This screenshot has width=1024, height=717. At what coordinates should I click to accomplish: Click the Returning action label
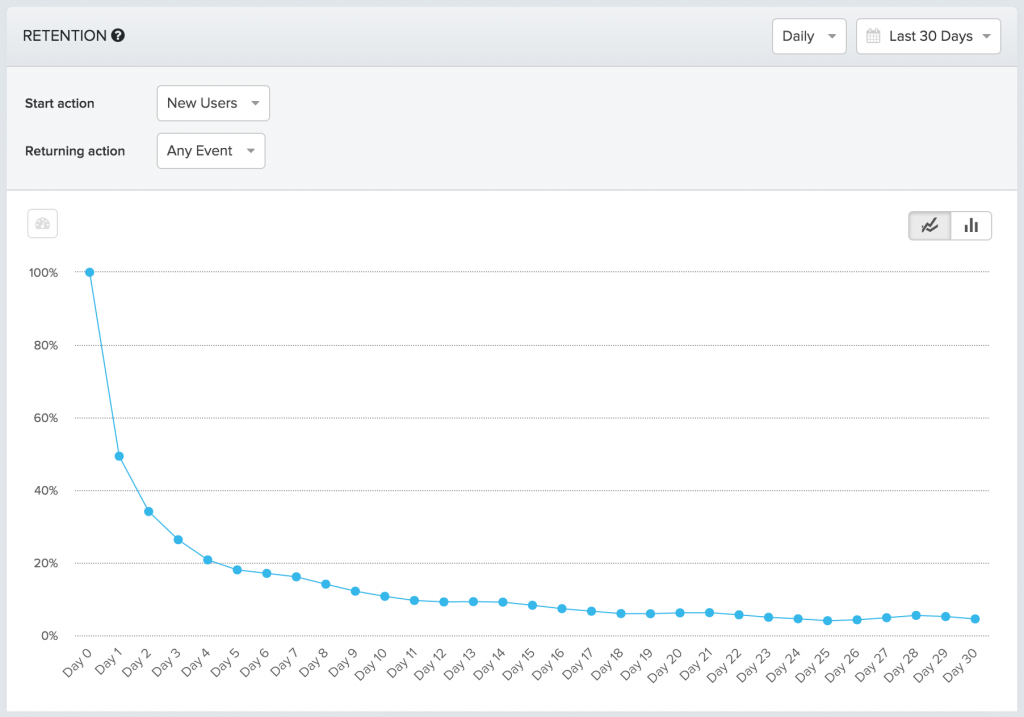click(x=75, y=151)
